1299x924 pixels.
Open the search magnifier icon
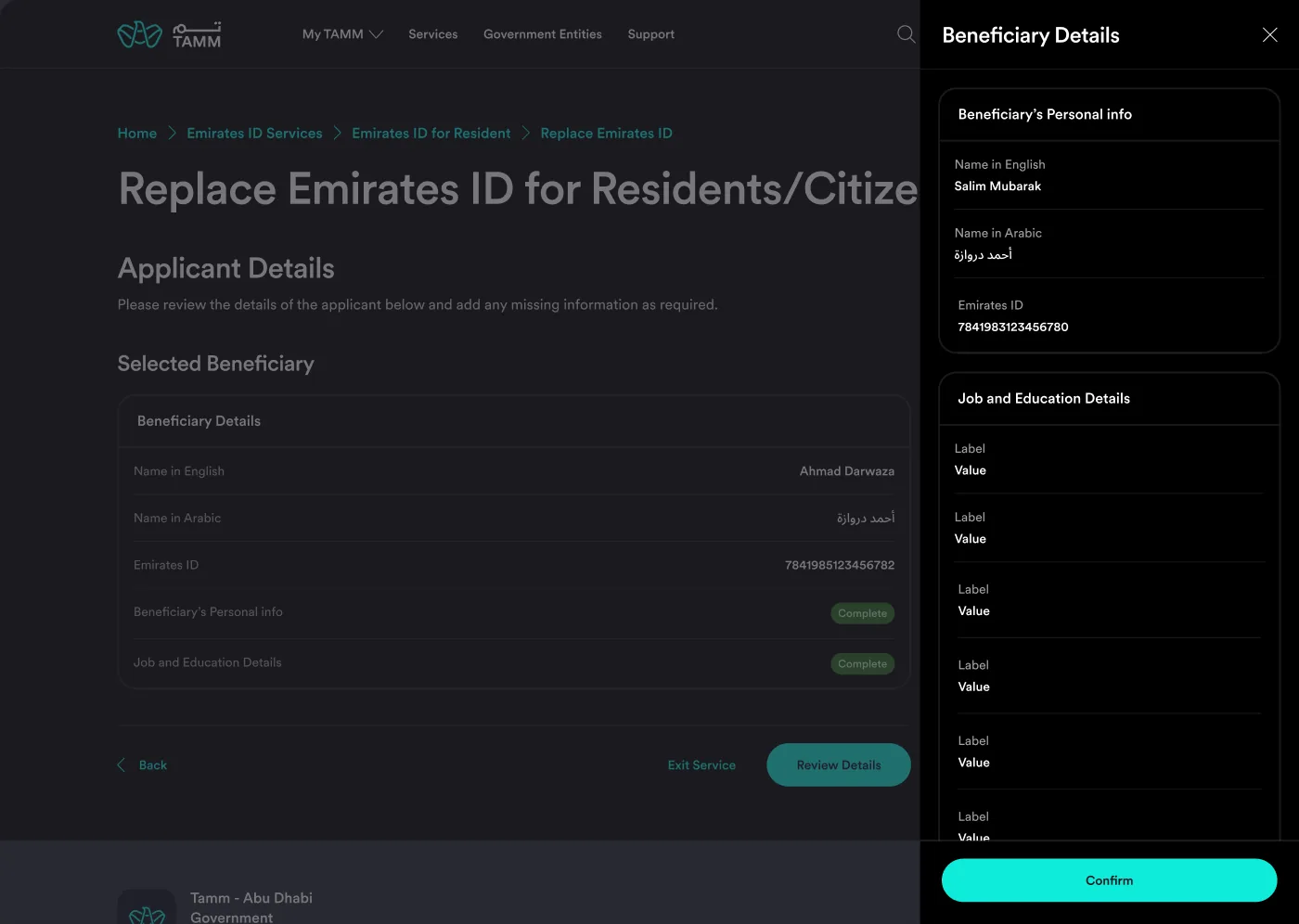point(907,34)
